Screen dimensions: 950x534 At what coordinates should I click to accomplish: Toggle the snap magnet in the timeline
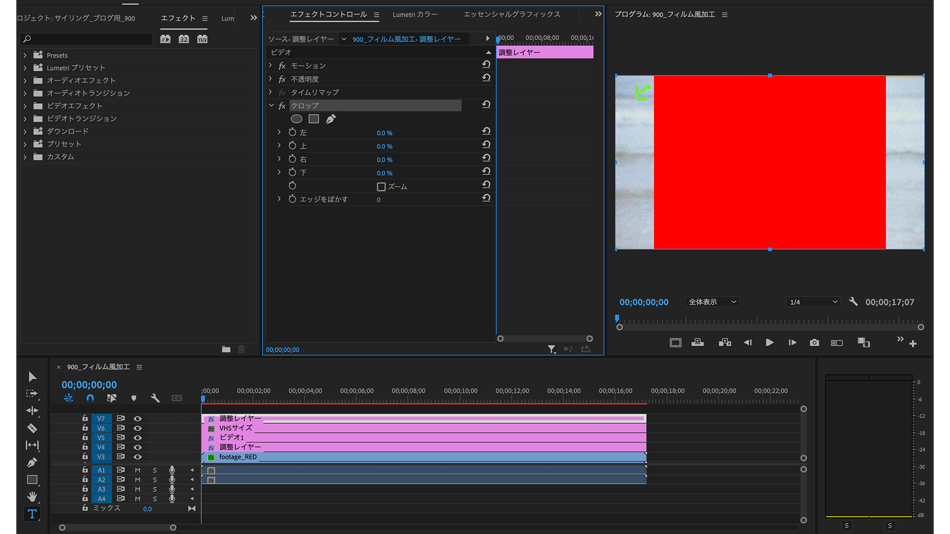(x=90, y=398)
